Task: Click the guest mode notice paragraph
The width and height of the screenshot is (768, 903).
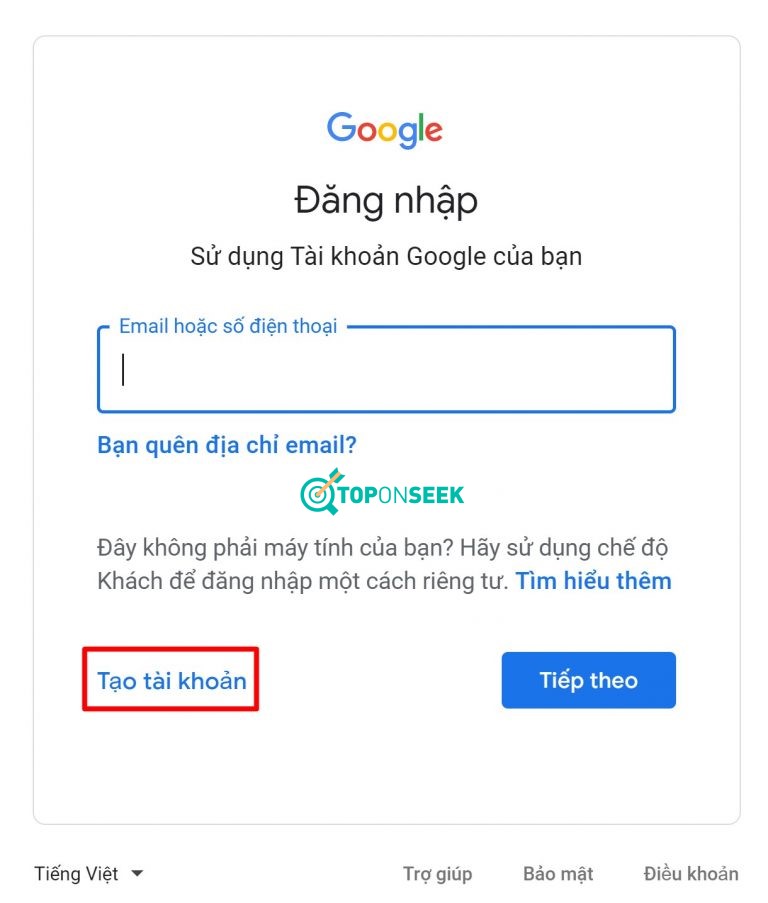Action: pyautogui.click(x=384, y=564)
